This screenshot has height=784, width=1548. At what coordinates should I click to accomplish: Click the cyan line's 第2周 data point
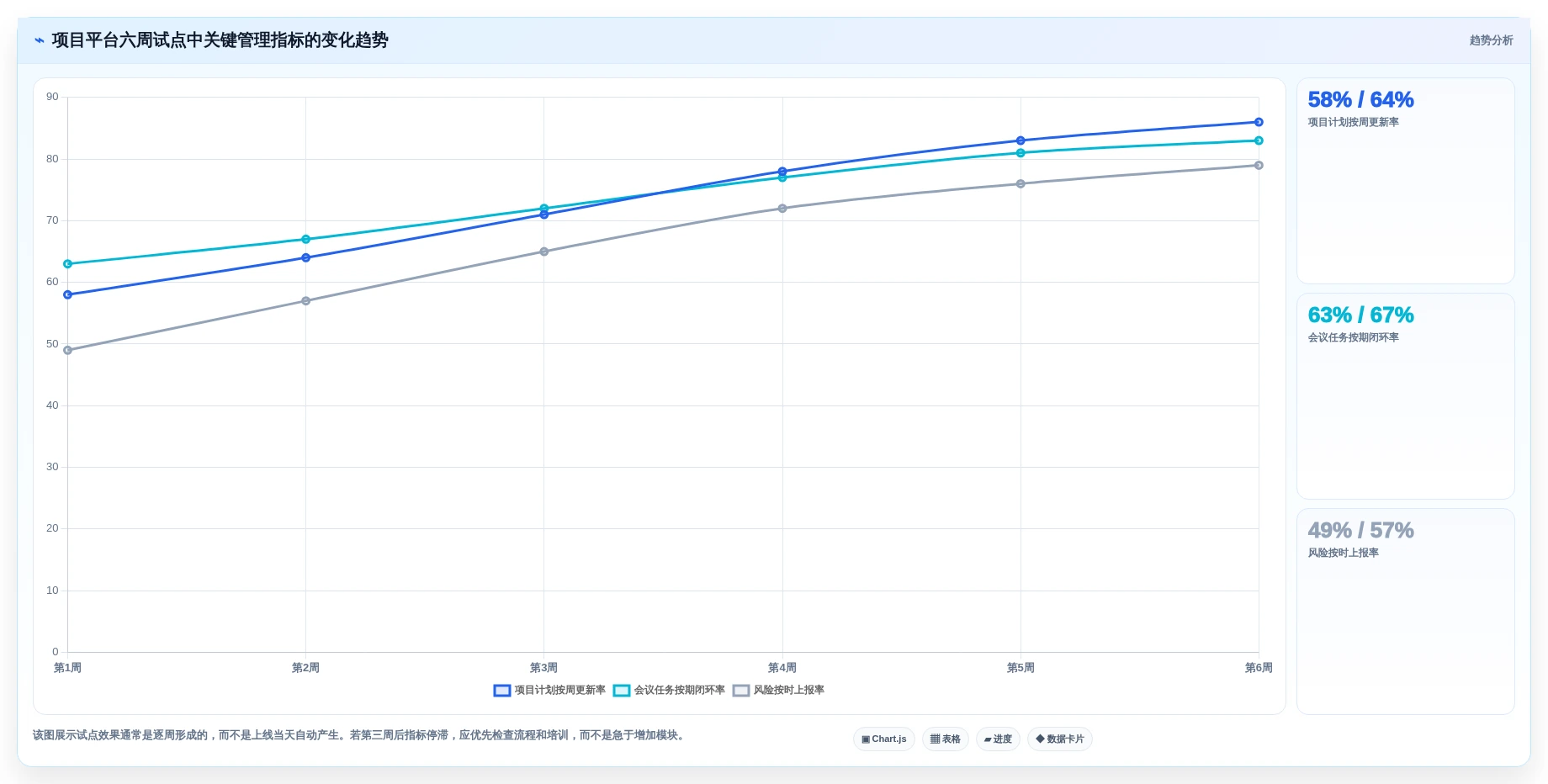(305, 239)
